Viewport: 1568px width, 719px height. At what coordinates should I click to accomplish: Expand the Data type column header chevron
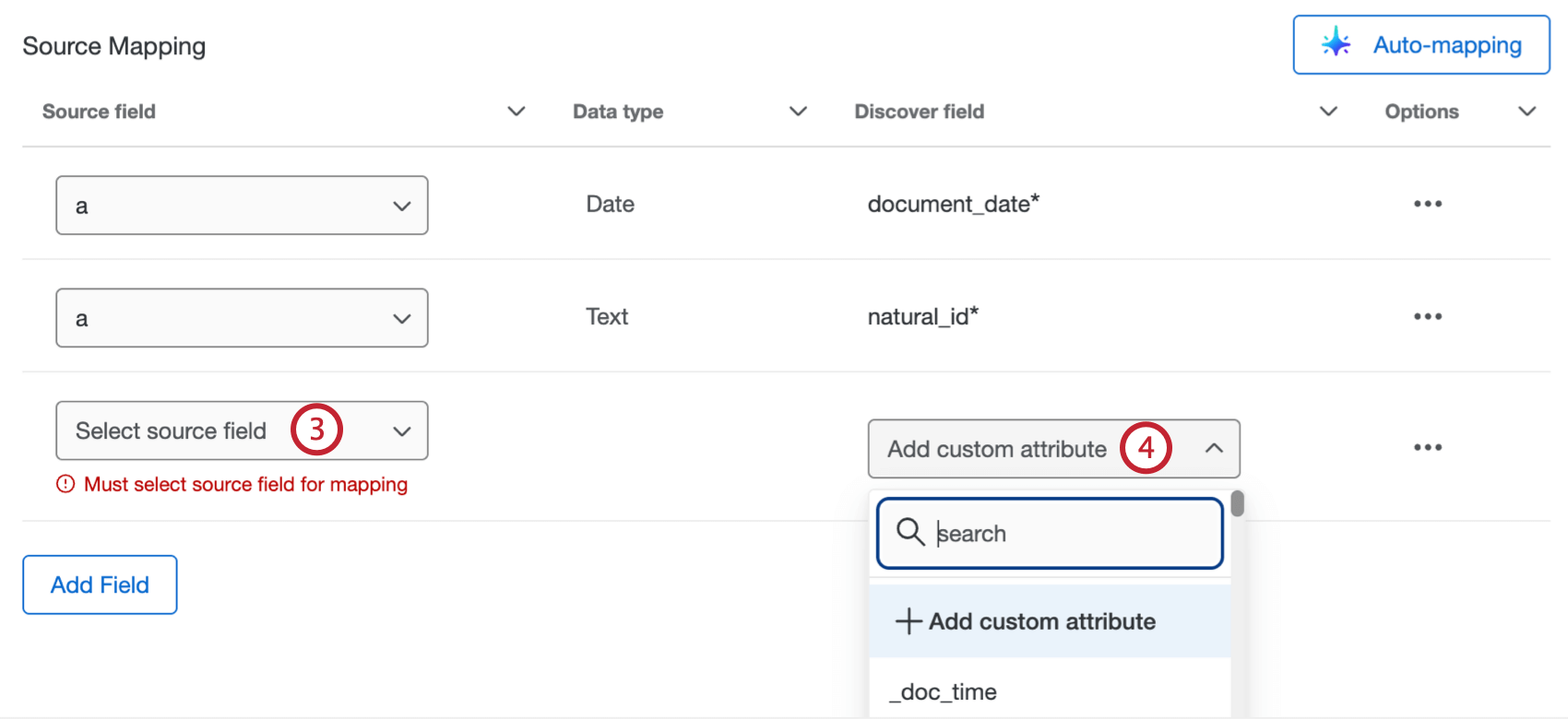[799, 112]
